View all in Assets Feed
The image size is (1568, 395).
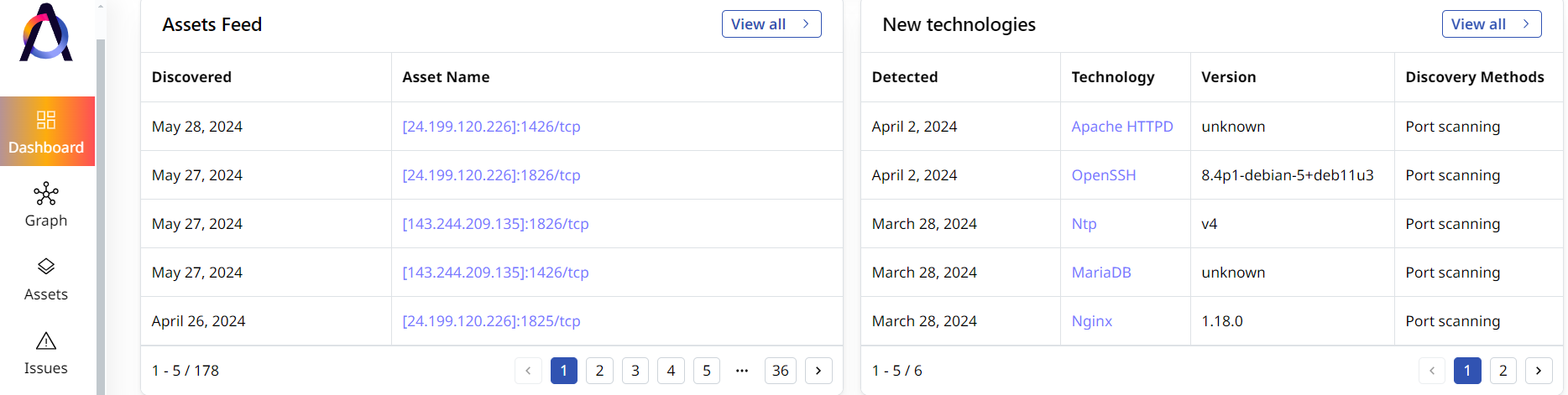click(771, 24)
